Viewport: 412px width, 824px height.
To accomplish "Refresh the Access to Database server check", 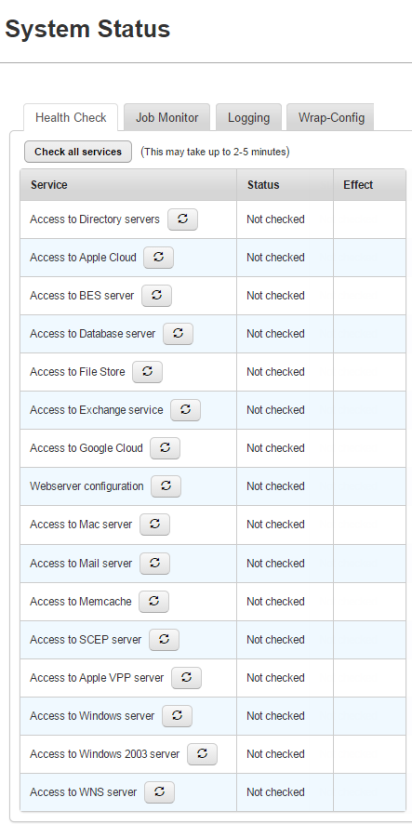I will click(x=178, y=334).
